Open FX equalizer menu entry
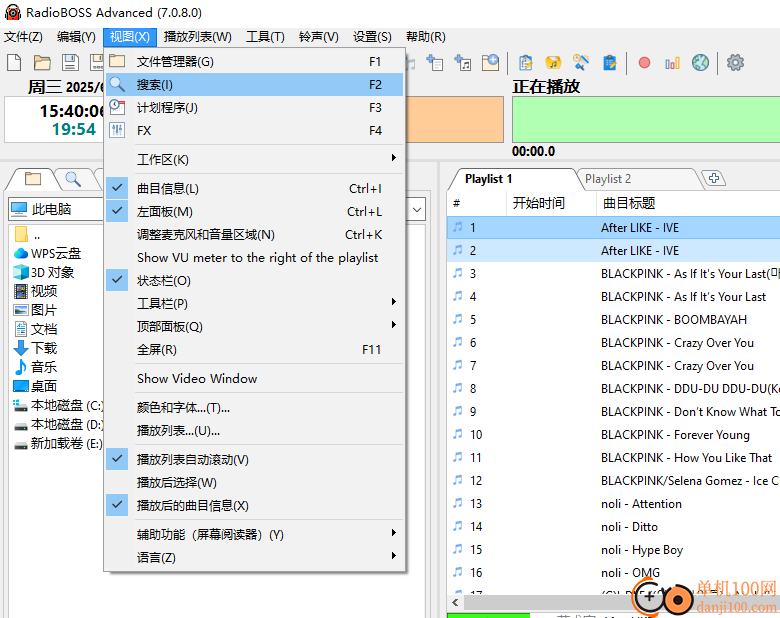The image size is (780, 618). pos(254,130)
